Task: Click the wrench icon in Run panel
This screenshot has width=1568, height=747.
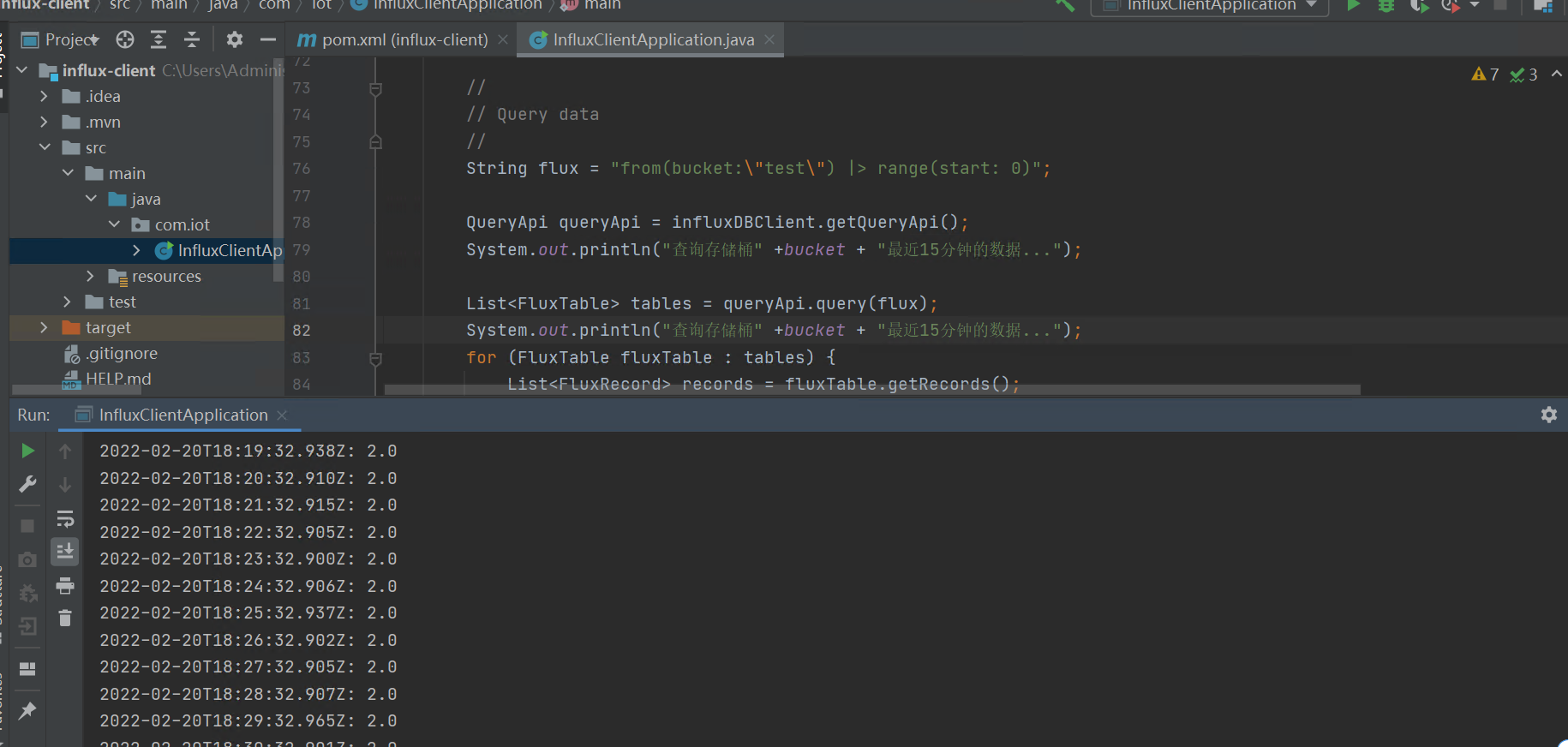Action: (27, 485)
